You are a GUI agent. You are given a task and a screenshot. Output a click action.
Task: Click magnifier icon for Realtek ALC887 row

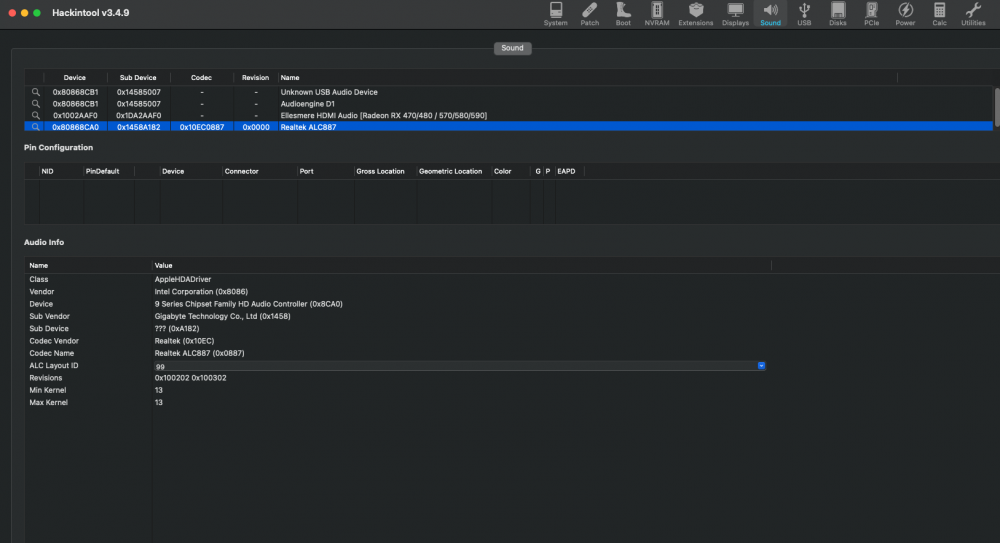(x=36, y=127)
